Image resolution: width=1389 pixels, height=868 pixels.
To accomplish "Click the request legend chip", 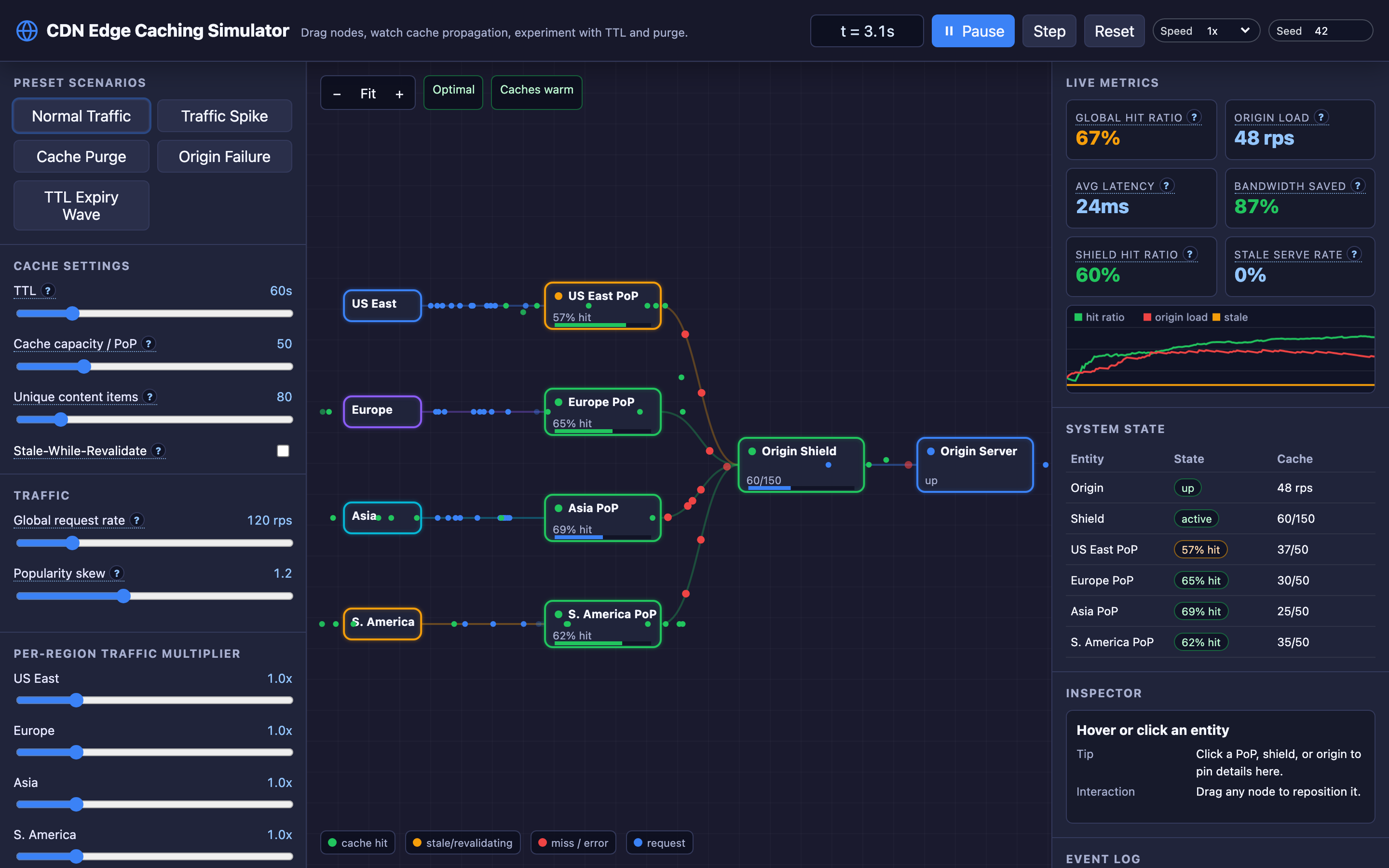I will pyautogui.click(x=659, y=843).
